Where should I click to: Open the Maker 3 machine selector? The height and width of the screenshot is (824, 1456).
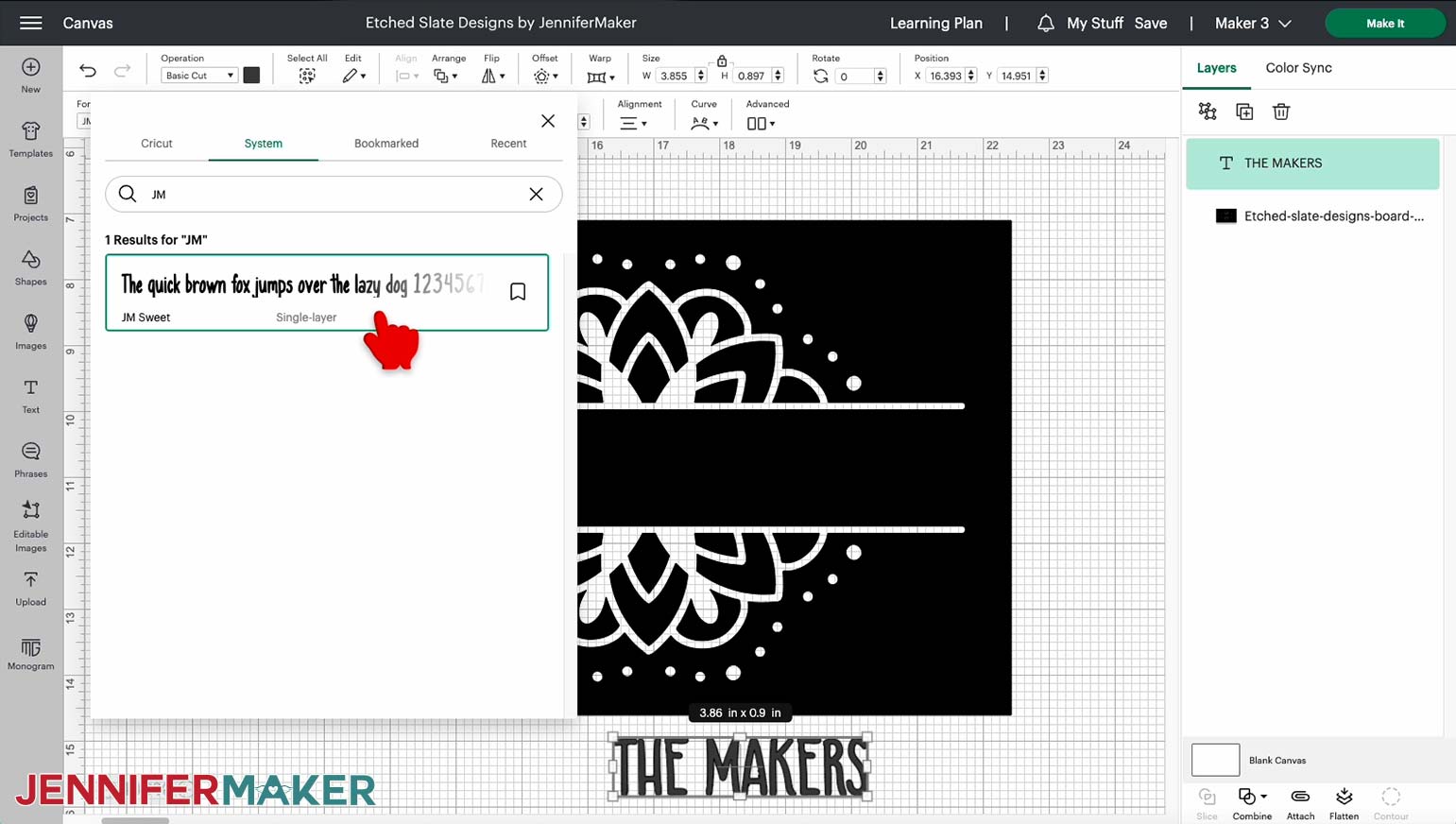click(x=1253, y=24)
